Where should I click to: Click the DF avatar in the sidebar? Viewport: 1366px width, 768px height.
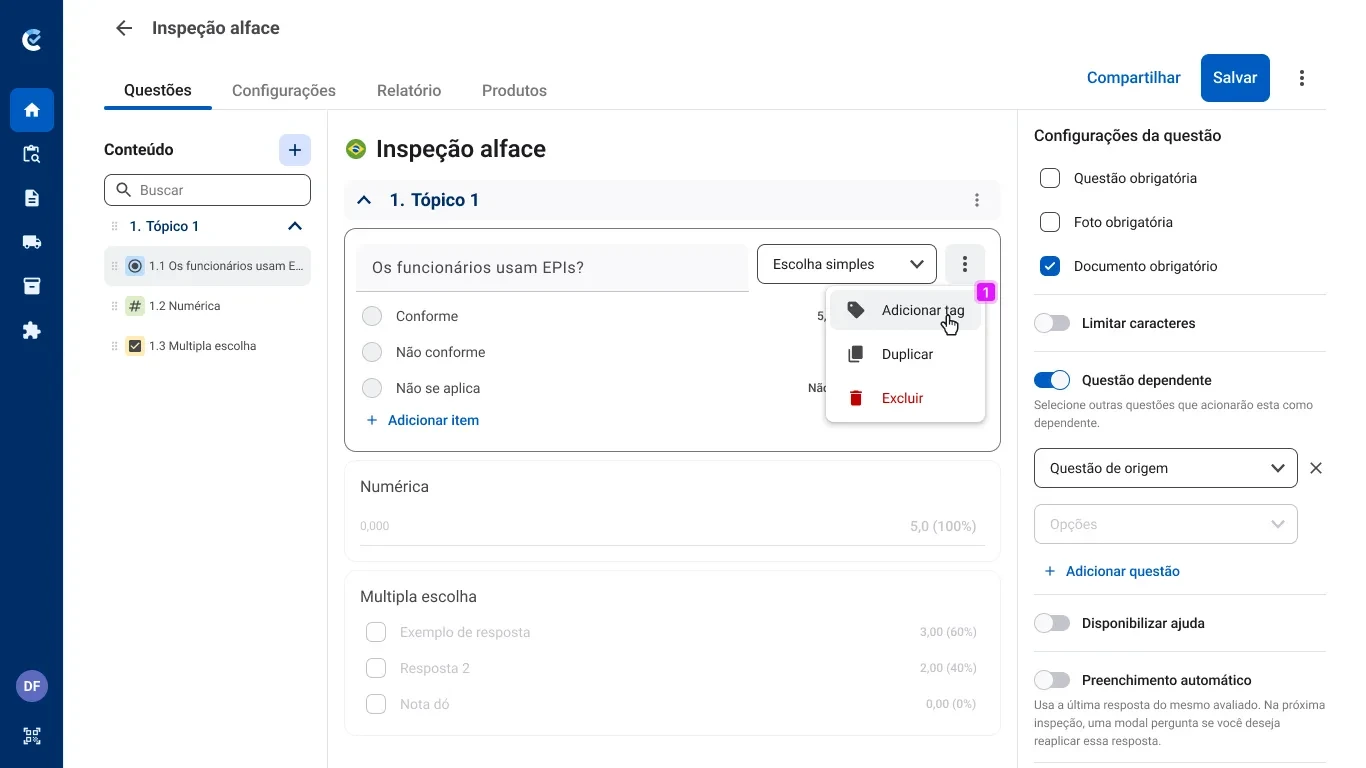tap(31, 686)
